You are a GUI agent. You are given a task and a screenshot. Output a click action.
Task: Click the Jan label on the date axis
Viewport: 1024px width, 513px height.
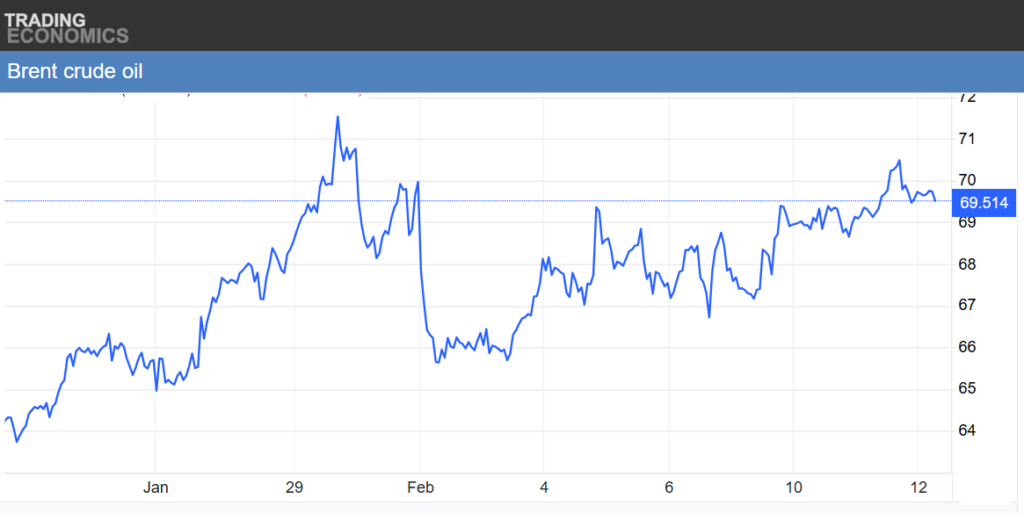tap(155, 488)
